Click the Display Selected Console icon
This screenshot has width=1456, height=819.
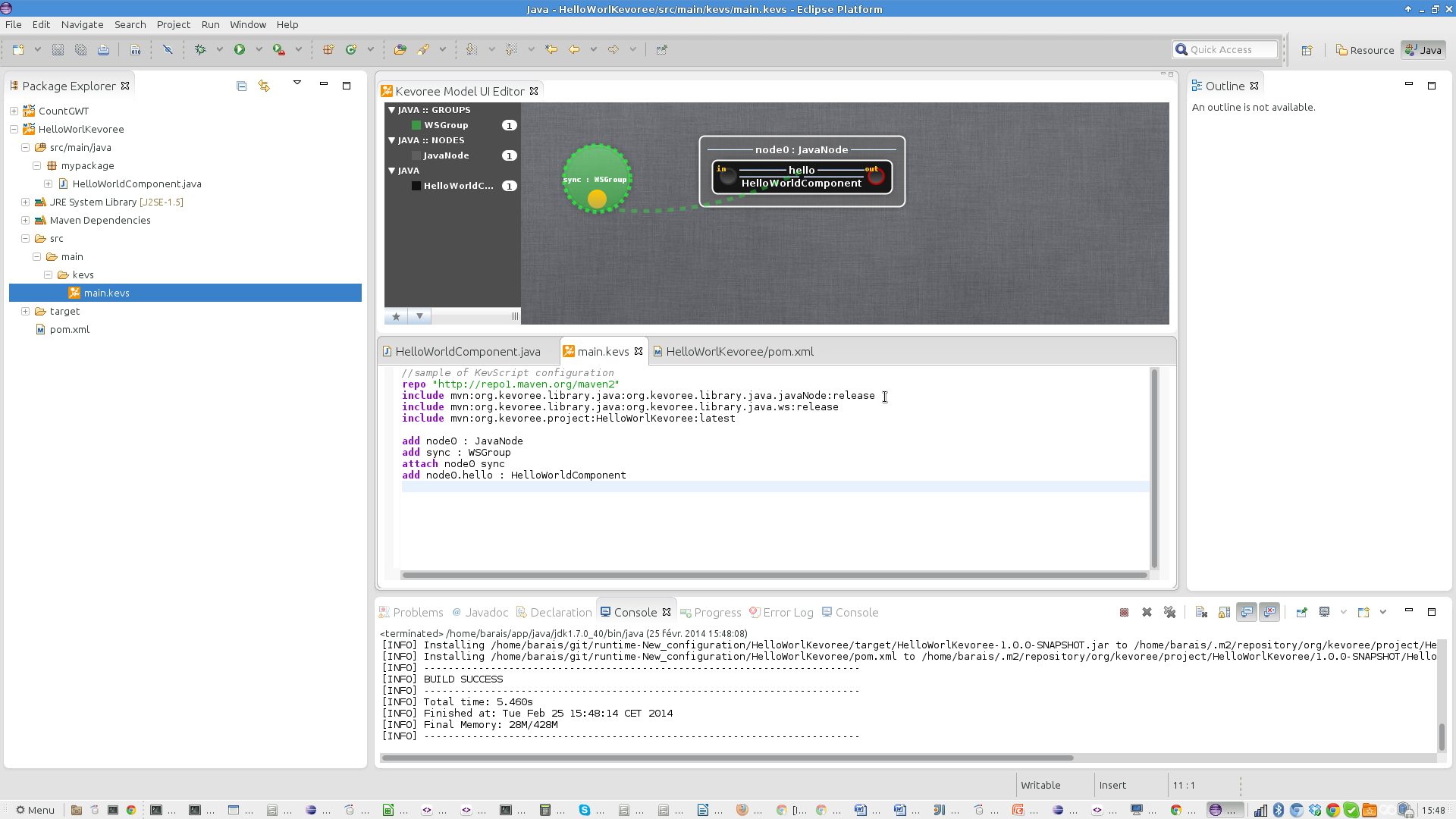coord(1325,612)
